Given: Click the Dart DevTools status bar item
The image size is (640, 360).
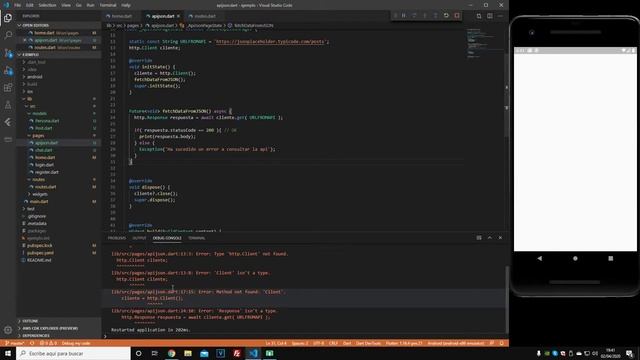Looking at the screenshot, I should pos(369,343).
